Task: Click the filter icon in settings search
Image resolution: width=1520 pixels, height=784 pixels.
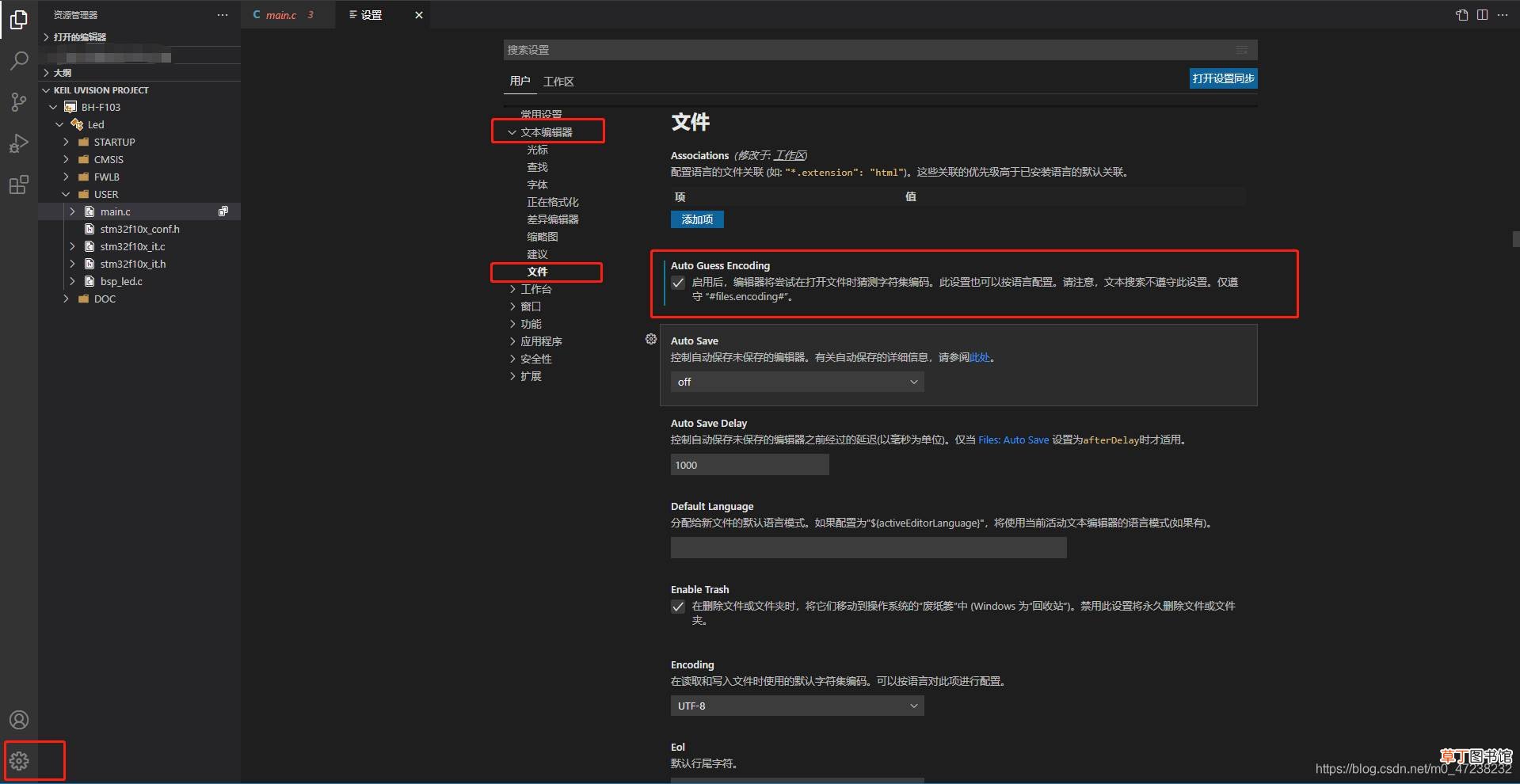Action: pyautogui.click(x=1242, y=50)
